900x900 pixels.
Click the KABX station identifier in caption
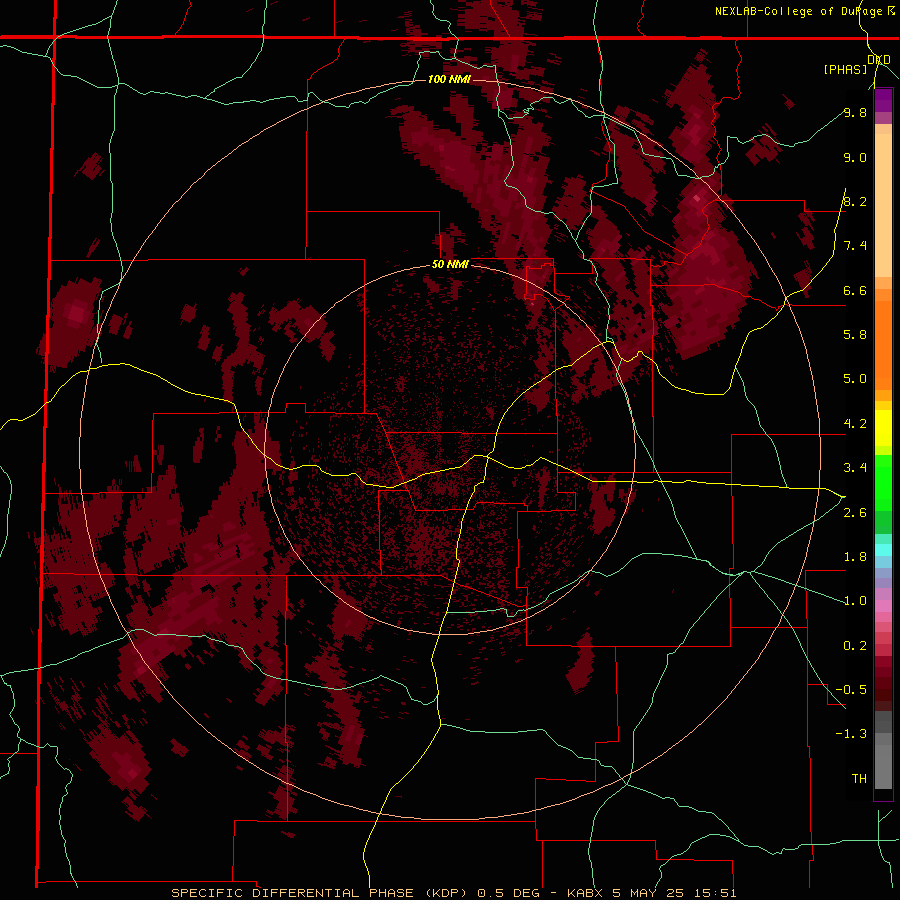tap(585, 893)
